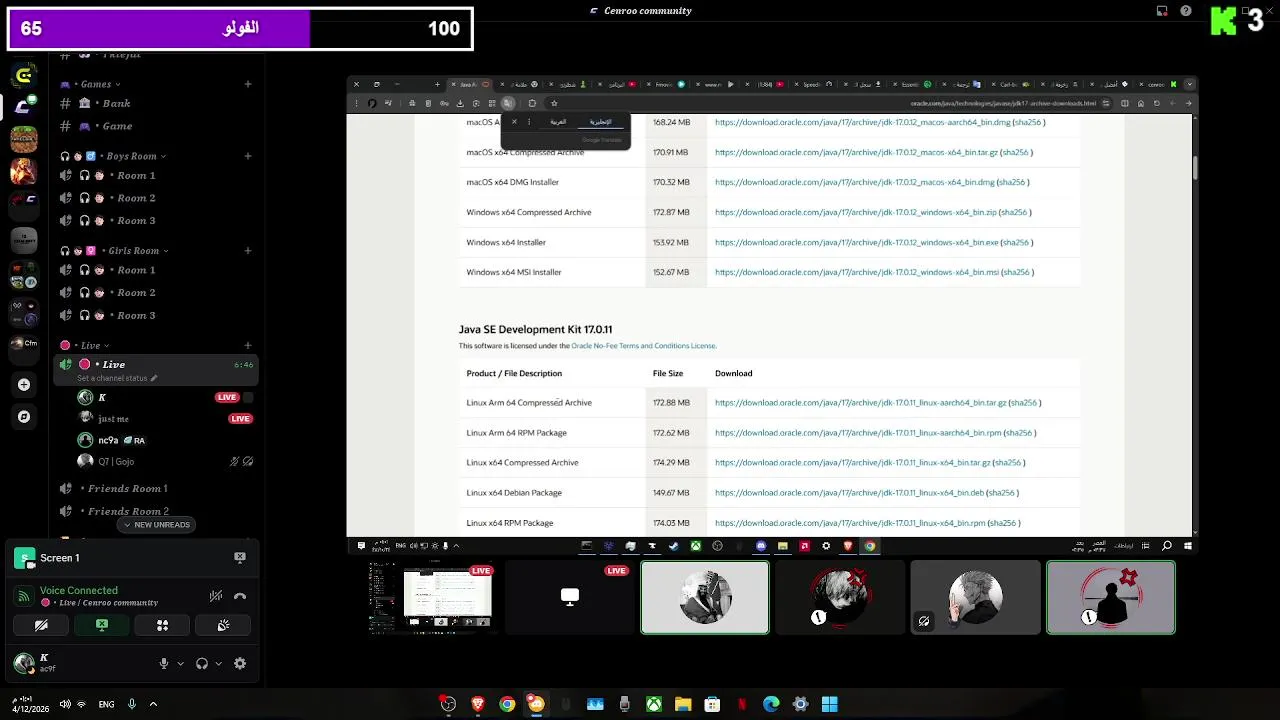Click Set a channel status text
1280x720 pixels.
[x=112, y=379]
